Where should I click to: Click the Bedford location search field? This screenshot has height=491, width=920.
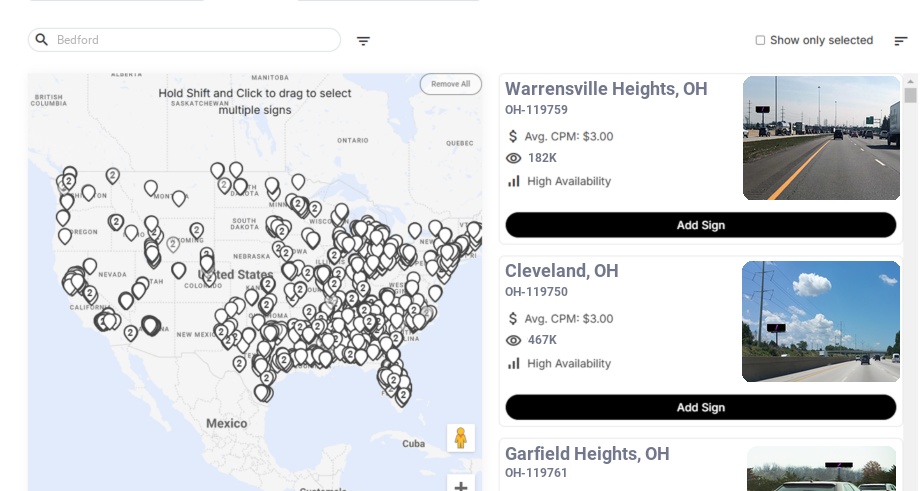point(195,40)
